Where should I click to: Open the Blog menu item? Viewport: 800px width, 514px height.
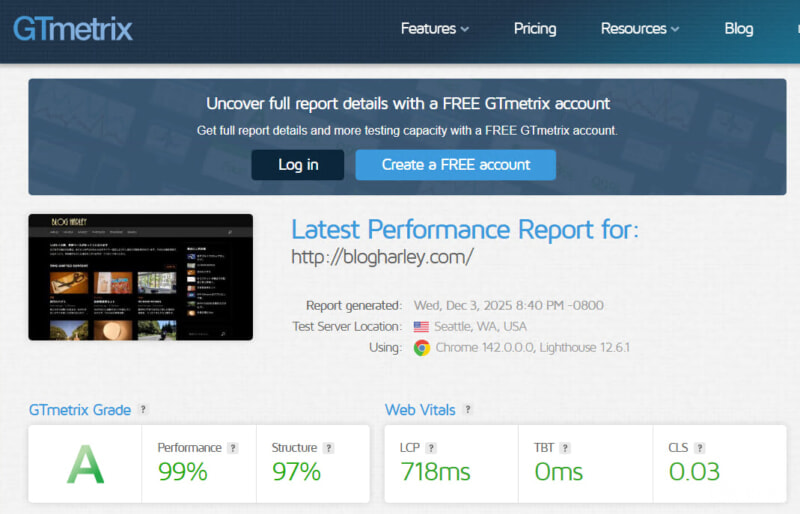pos(739,29)
